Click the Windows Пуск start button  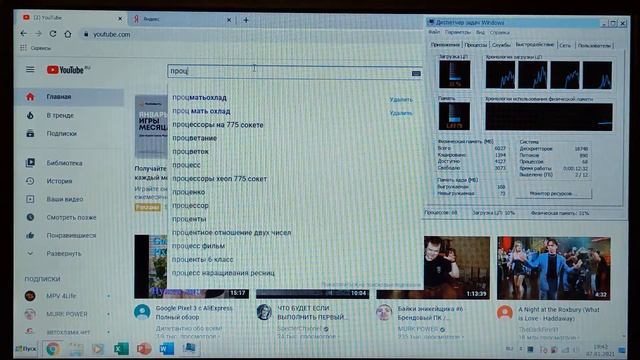(27, 349)
